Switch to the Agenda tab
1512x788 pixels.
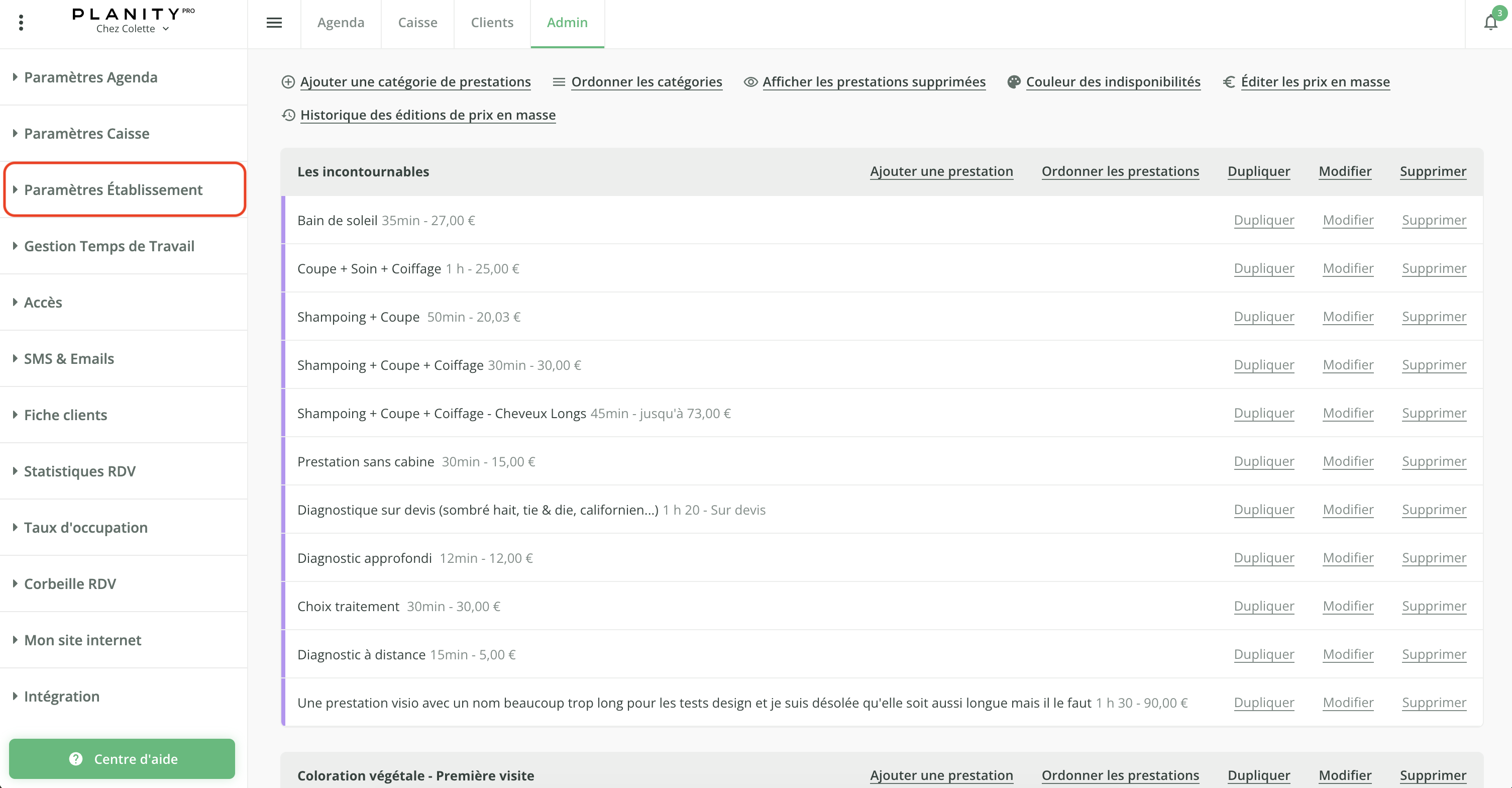[x=341, y=22]
